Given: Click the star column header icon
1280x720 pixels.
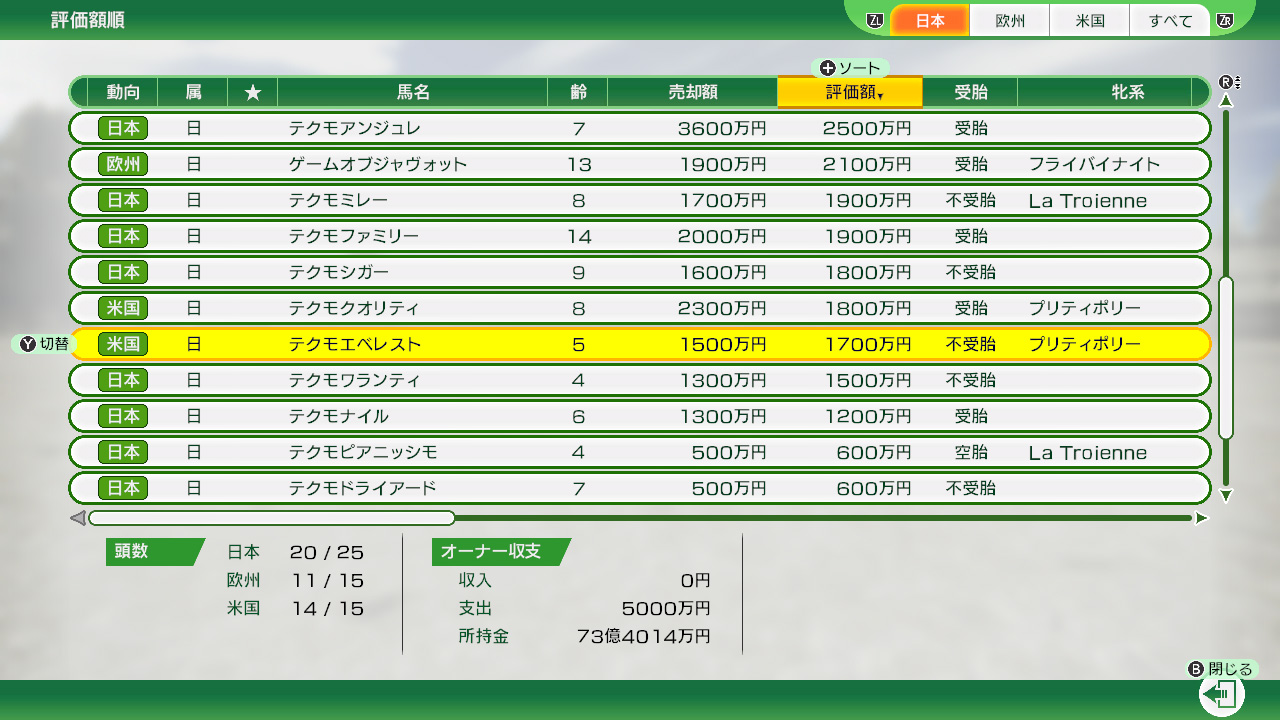Looking at the screenshot, I should (x=253, y=93).
